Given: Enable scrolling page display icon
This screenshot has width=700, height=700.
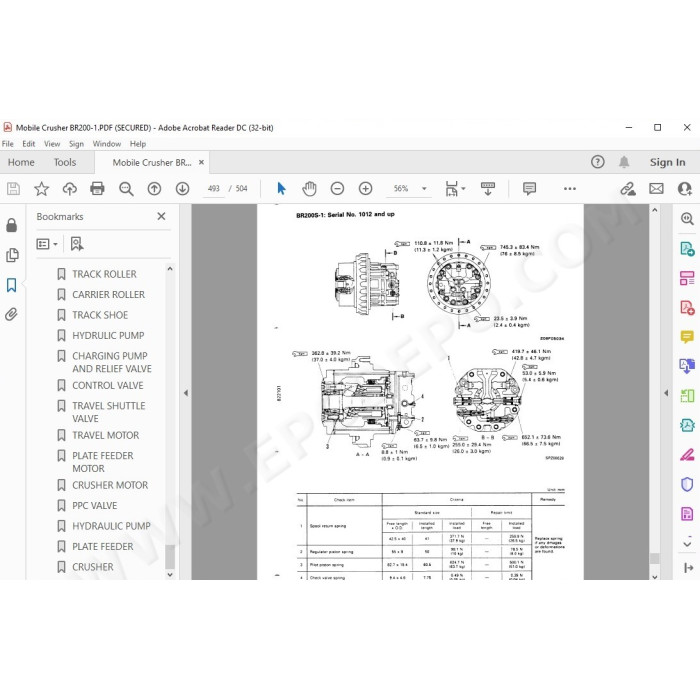Looking at the screenshot, I should coord(488,189).
